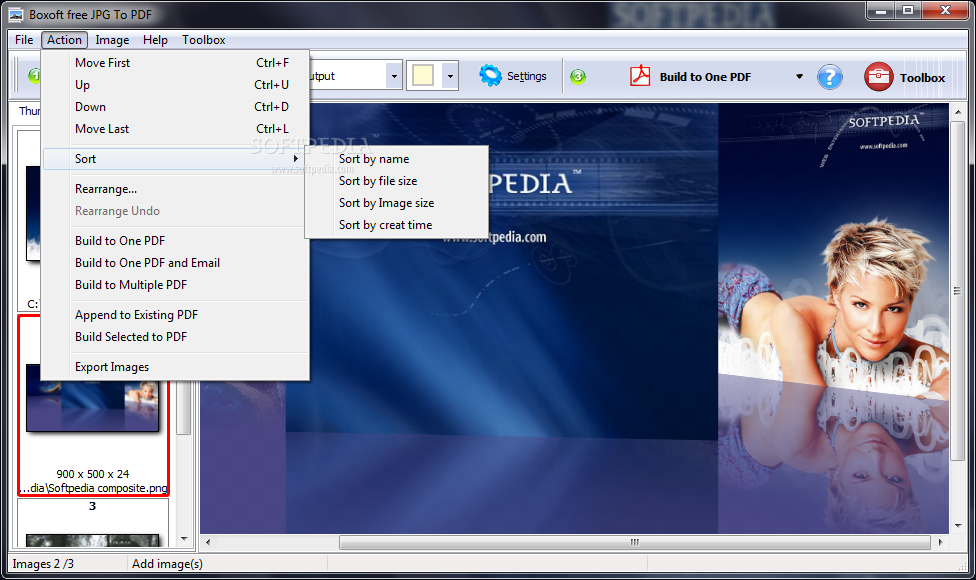Screen dimensions: 976x580
Task: Open the File menu
Action: tap(24, 40)
